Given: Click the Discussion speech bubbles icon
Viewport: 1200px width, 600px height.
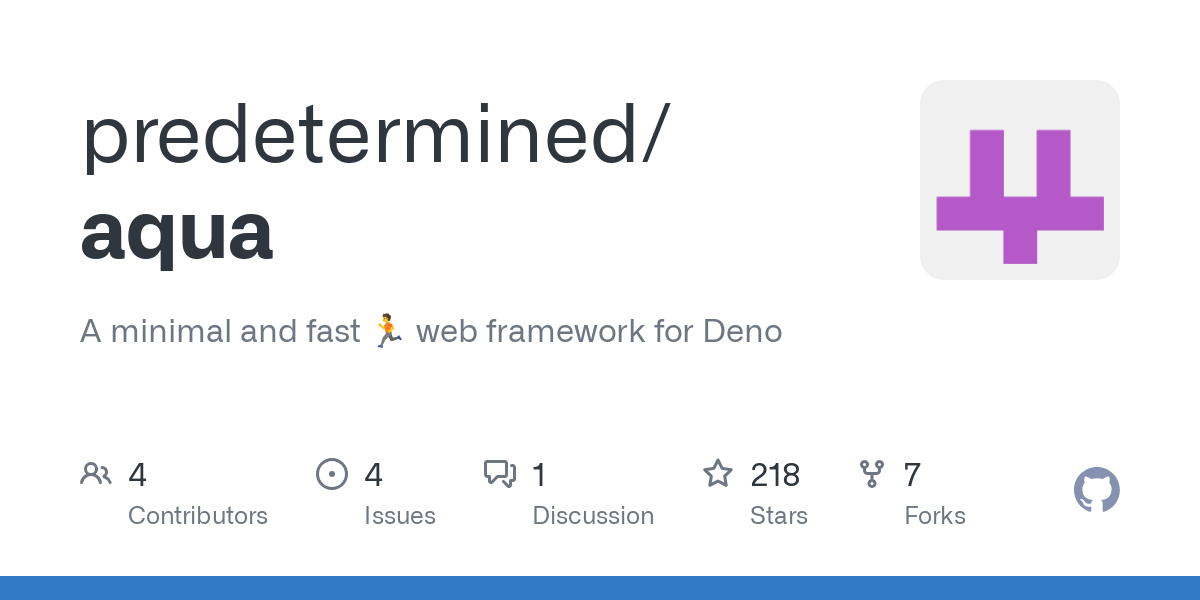Looking at the screenshot, I should pyautogui.click(x=500, y=474).
